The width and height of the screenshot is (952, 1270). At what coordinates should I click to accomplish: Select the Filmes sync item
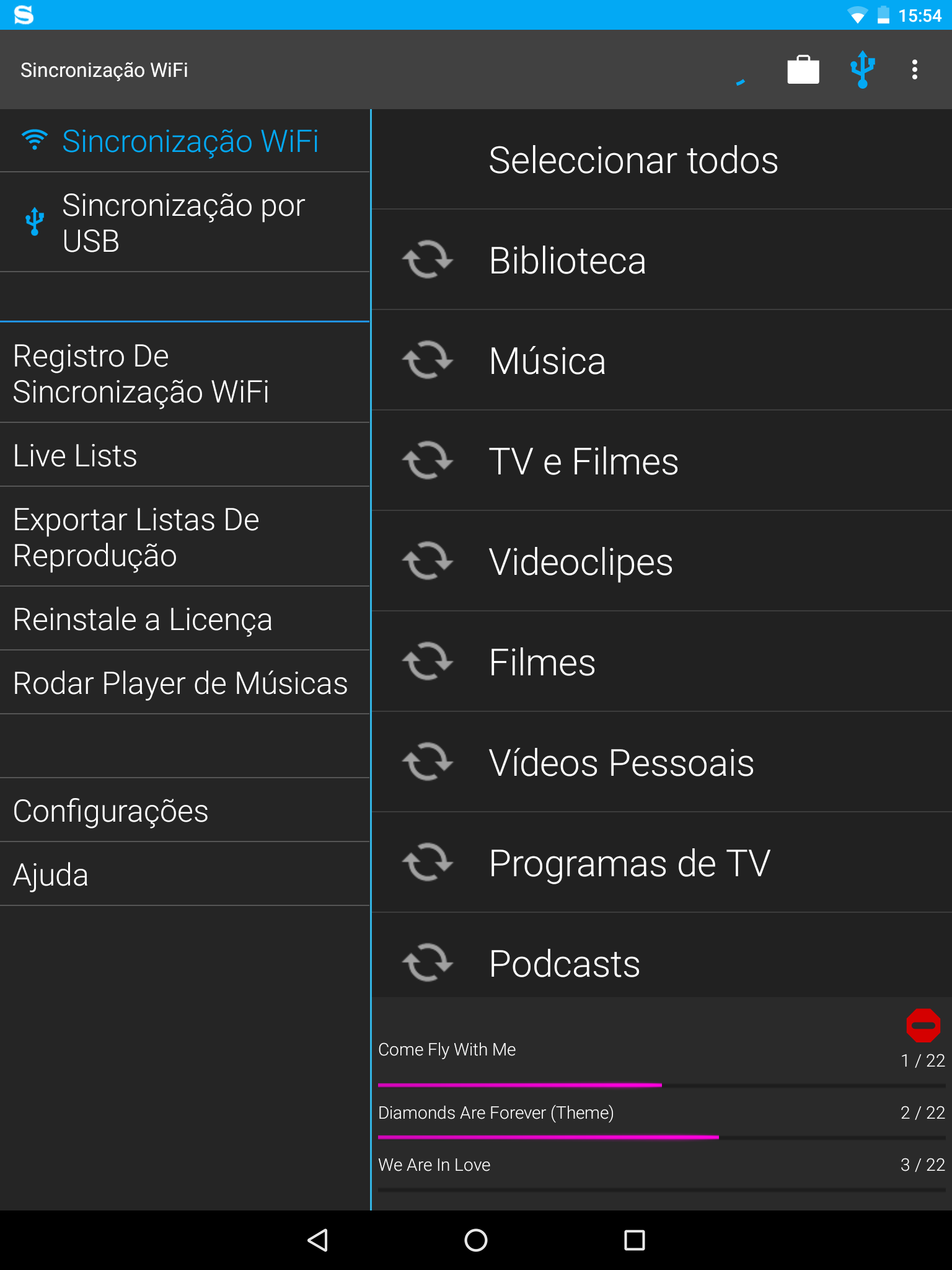[x=662, y=662]
